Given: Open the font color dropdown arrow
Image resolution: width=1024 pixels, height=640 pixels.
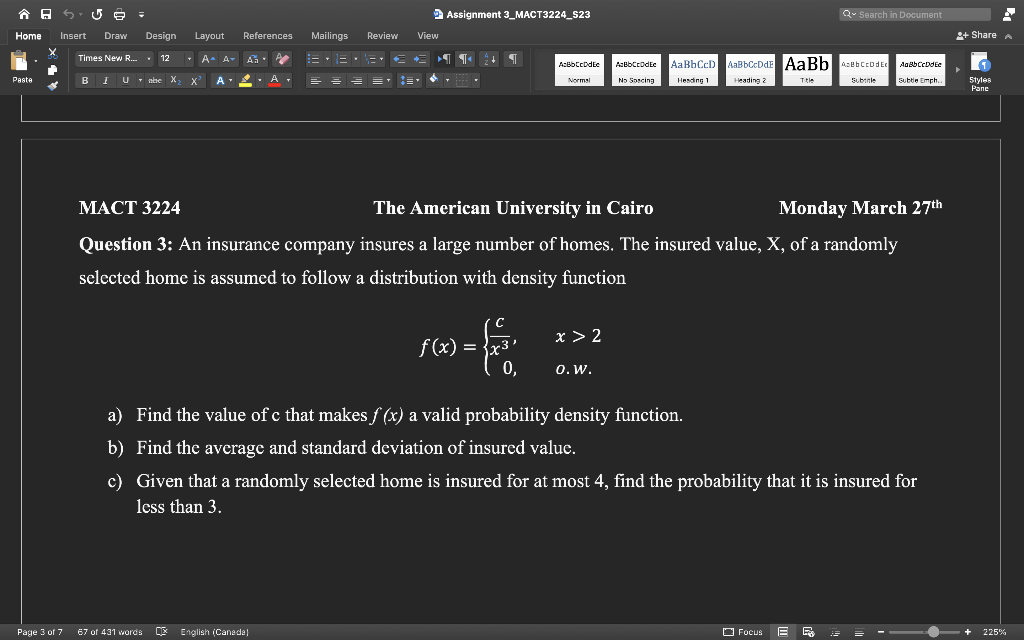Looking at the screenshot, I should coord(288,80).
